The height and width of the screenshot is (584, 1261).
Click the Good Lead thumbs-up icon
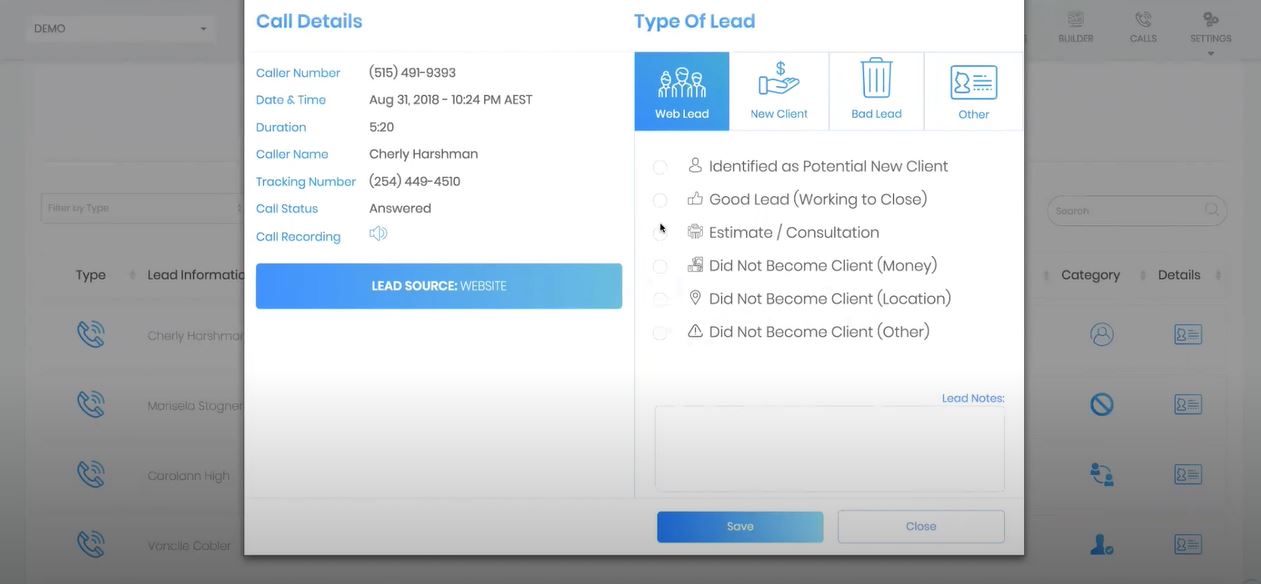695,198
